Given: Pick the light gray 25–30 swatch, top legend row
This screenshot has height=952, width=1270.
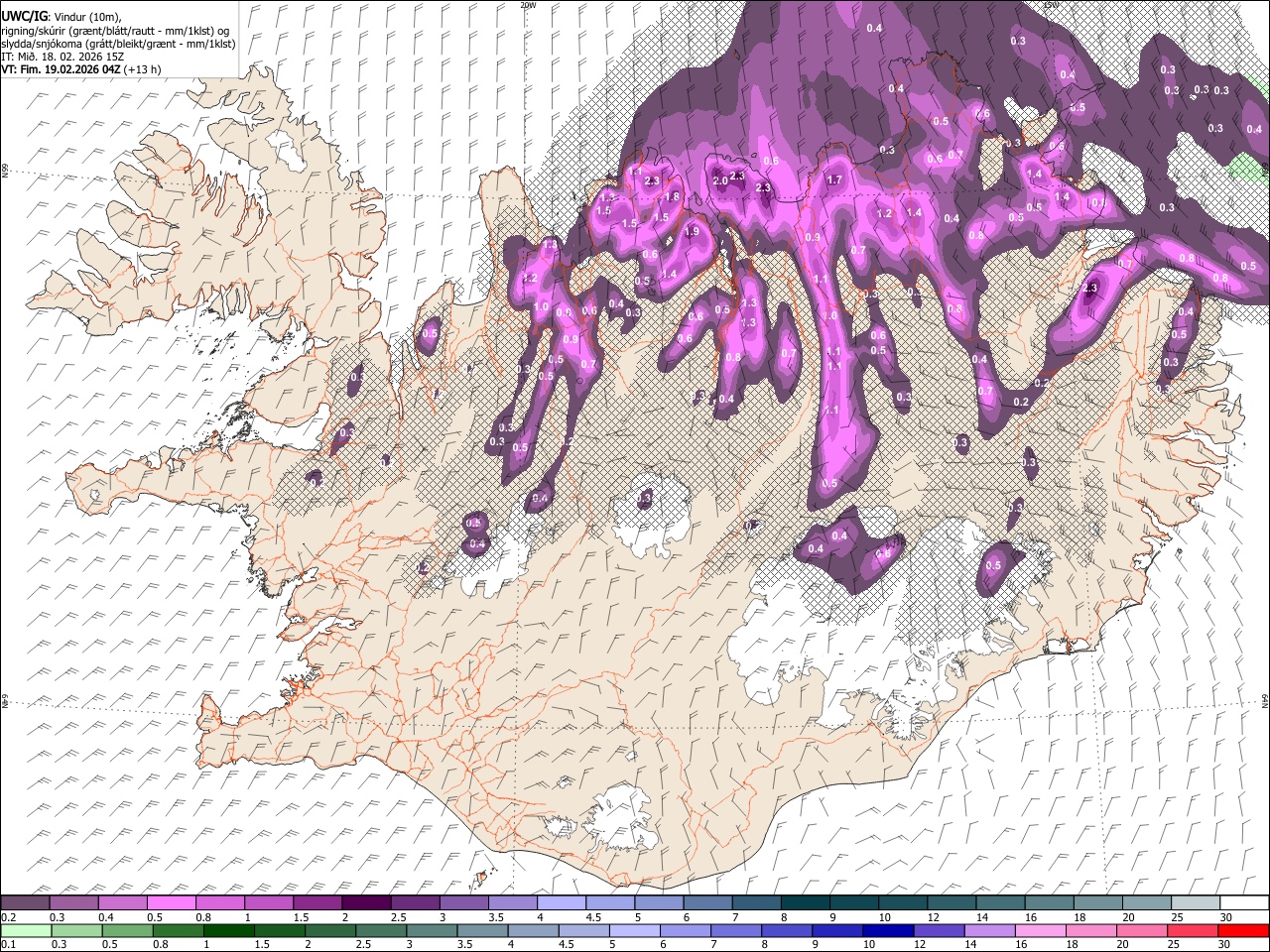Looking at the screenshot, I should point(1196,903).
